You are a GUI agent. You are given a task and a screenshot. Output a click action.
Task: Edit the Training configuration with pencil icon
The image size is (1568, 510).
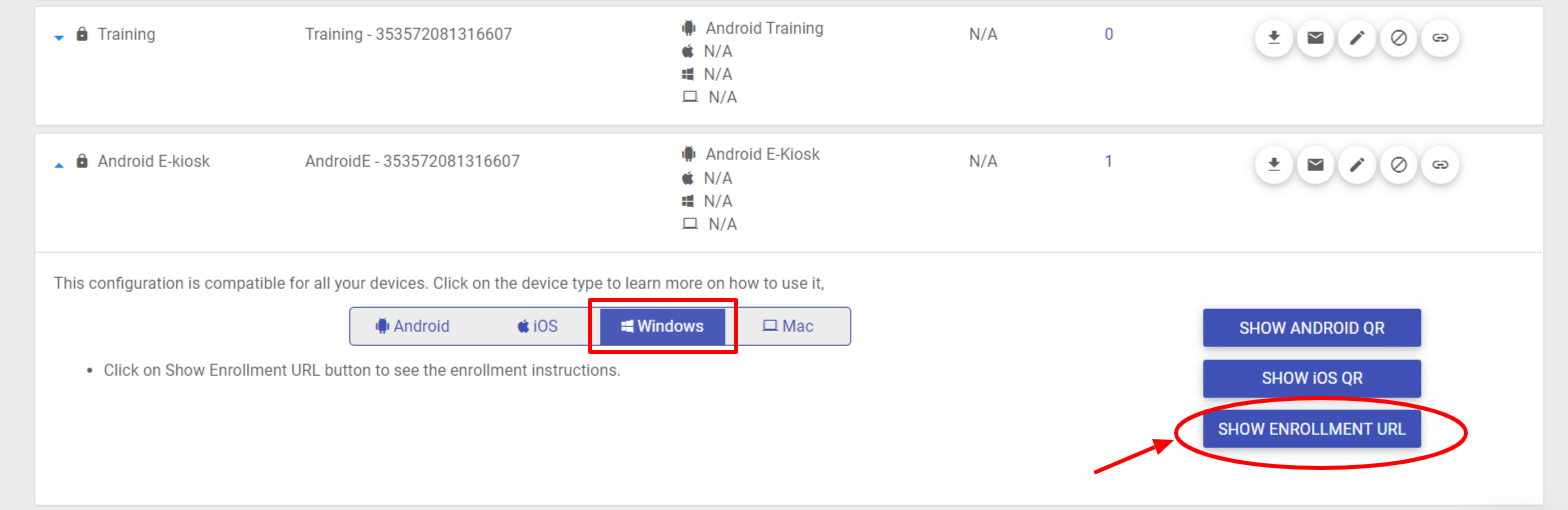[1357, 38]
